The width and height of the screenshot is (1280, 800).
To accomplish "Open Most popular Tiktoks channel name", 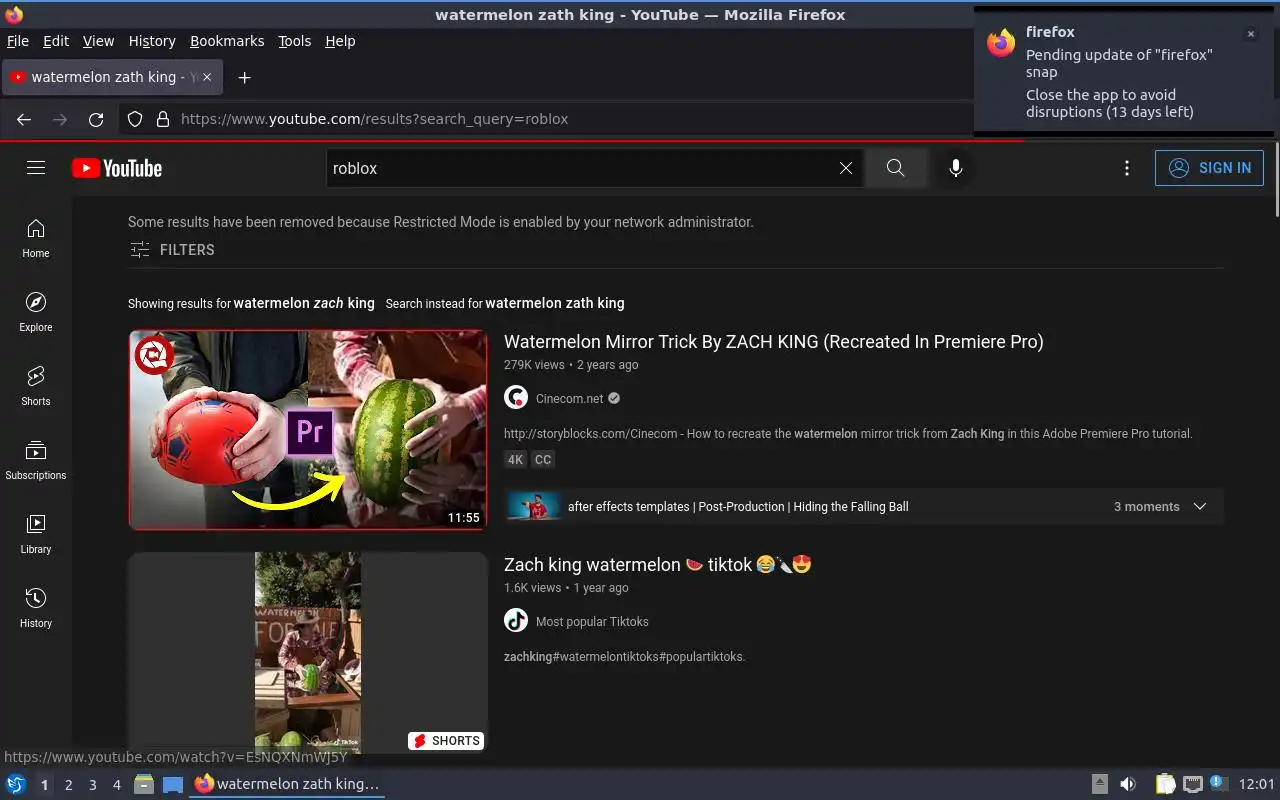I will coord(592,621).
